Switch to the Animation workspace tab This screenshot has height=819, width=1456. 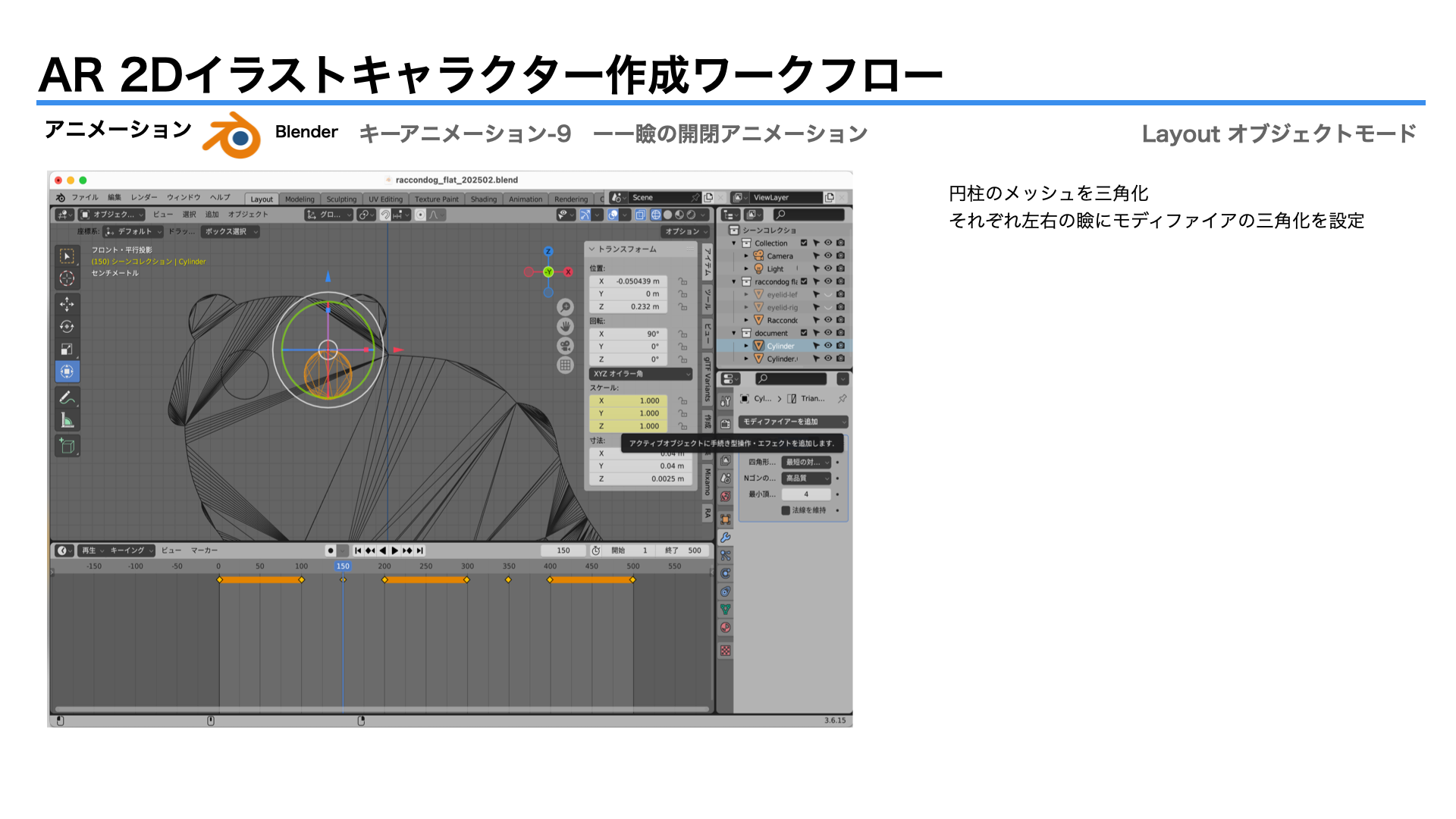526,199
